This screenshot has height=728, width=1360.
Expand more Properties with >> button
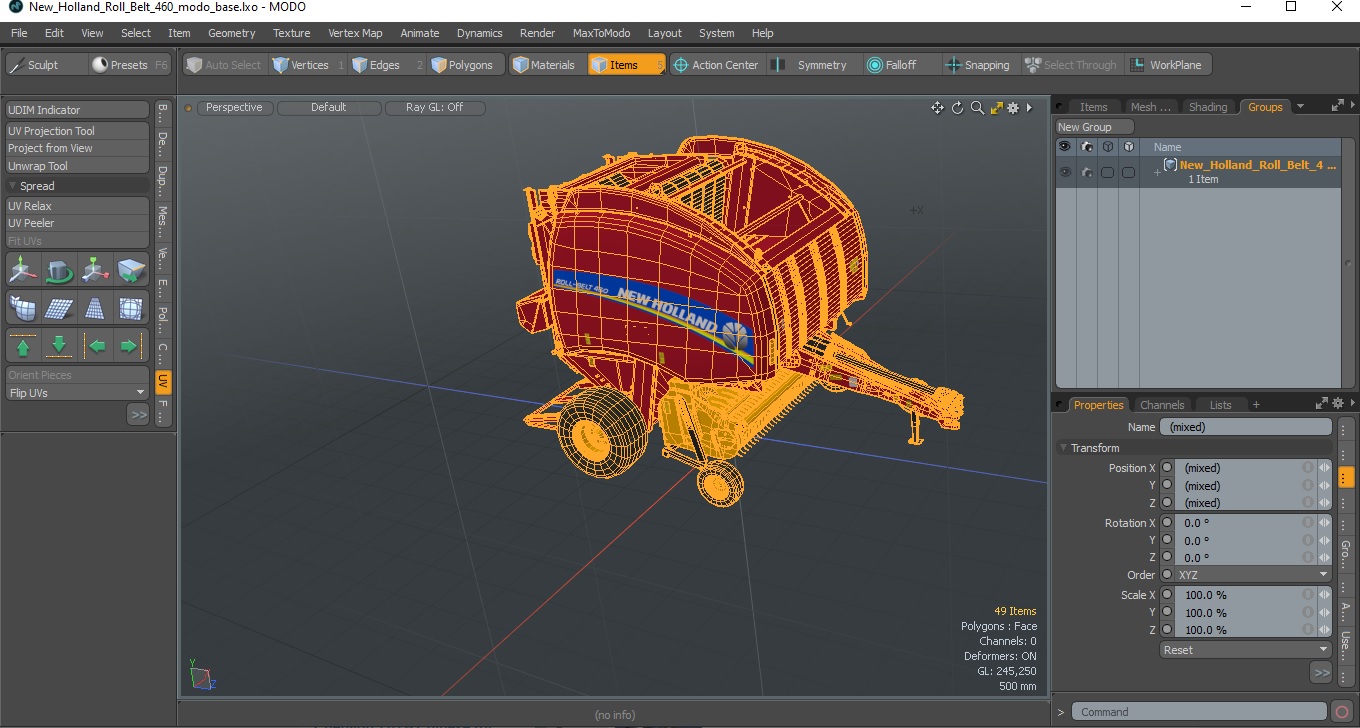point(1321,673)
